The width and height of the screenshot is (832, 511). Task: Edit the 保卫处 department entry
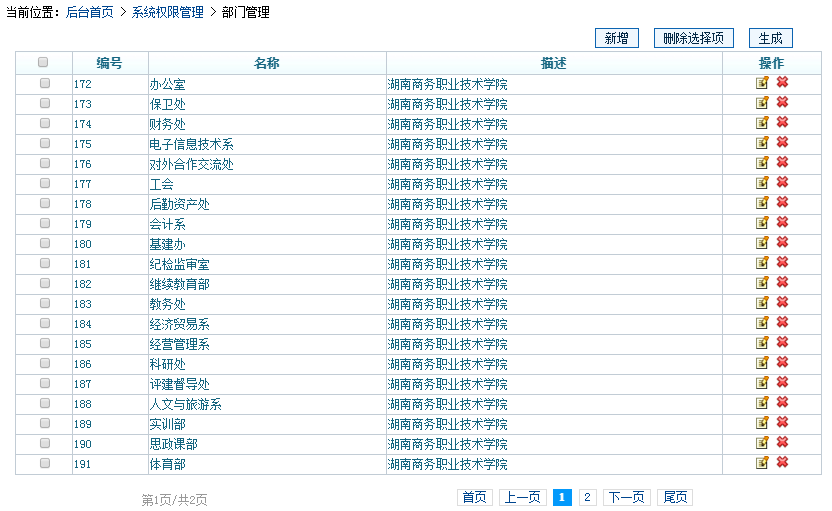[762, 103]
